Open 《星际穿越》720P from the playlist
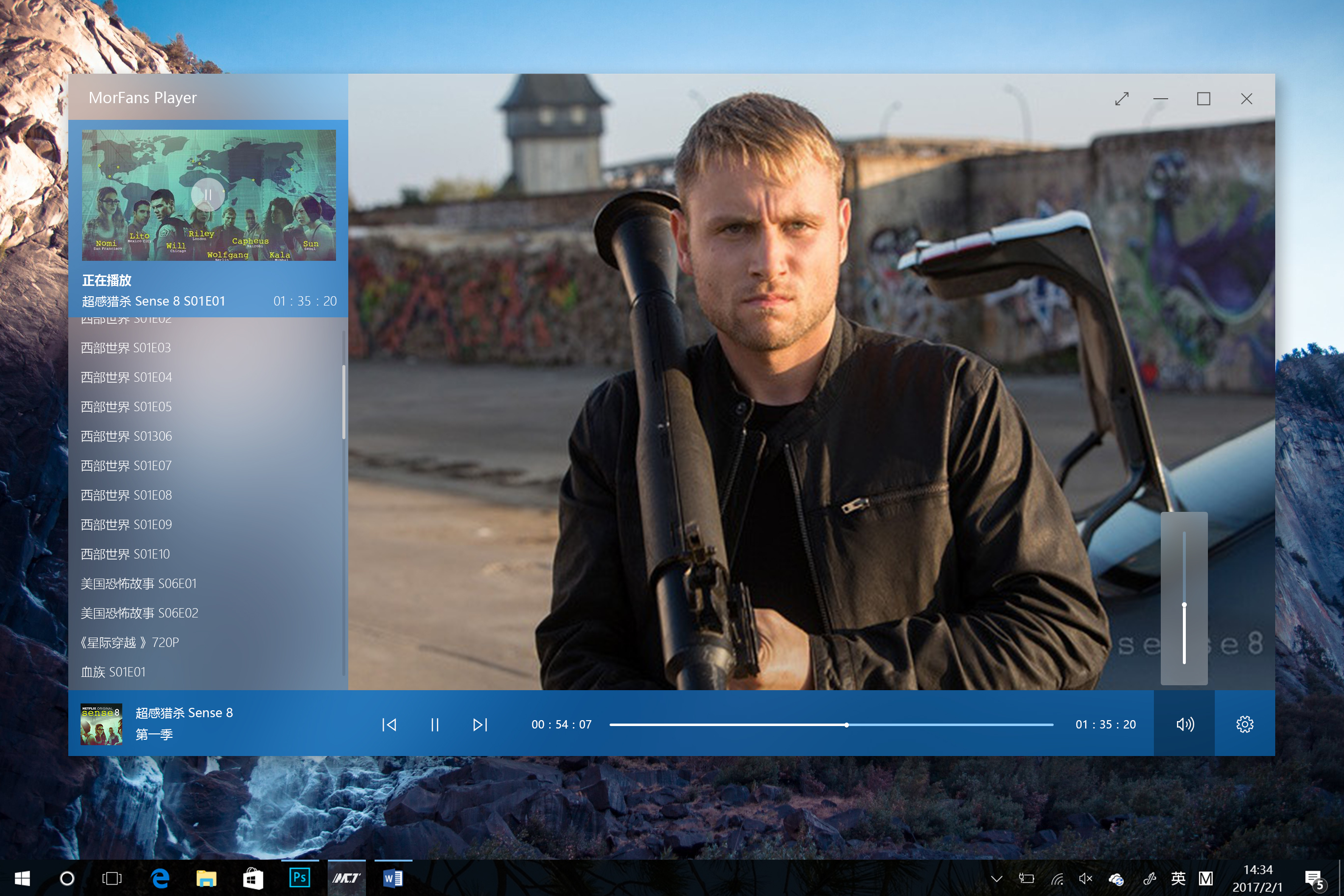 click(129, 643)
